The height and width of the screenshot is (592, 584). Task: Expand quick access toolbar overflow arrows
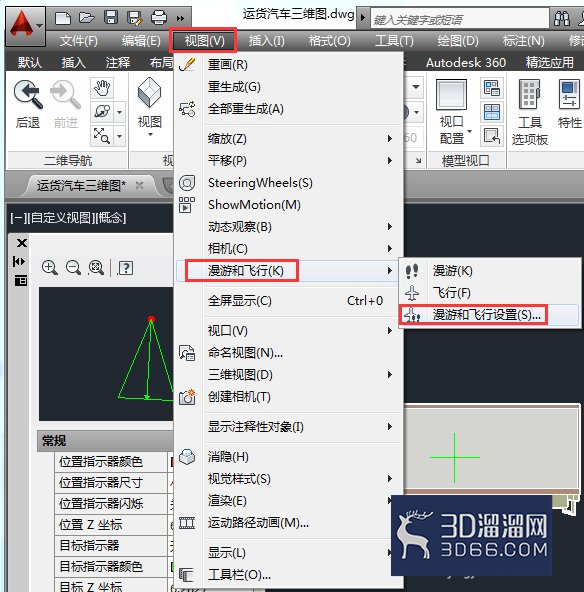pyautogui.click(x=180, y=18)
